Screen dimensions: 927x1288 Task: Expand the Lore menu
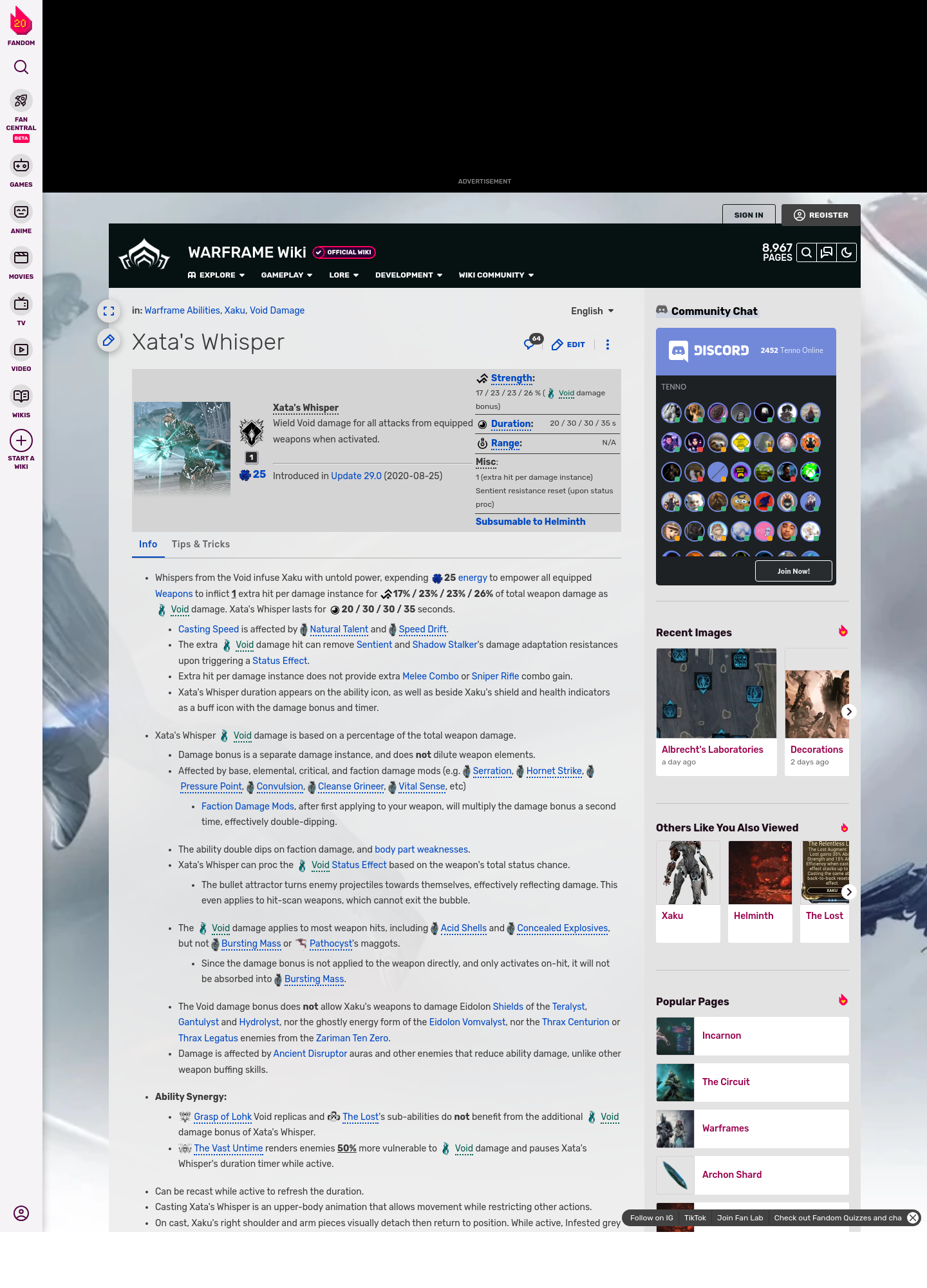[x=344, y=275]
